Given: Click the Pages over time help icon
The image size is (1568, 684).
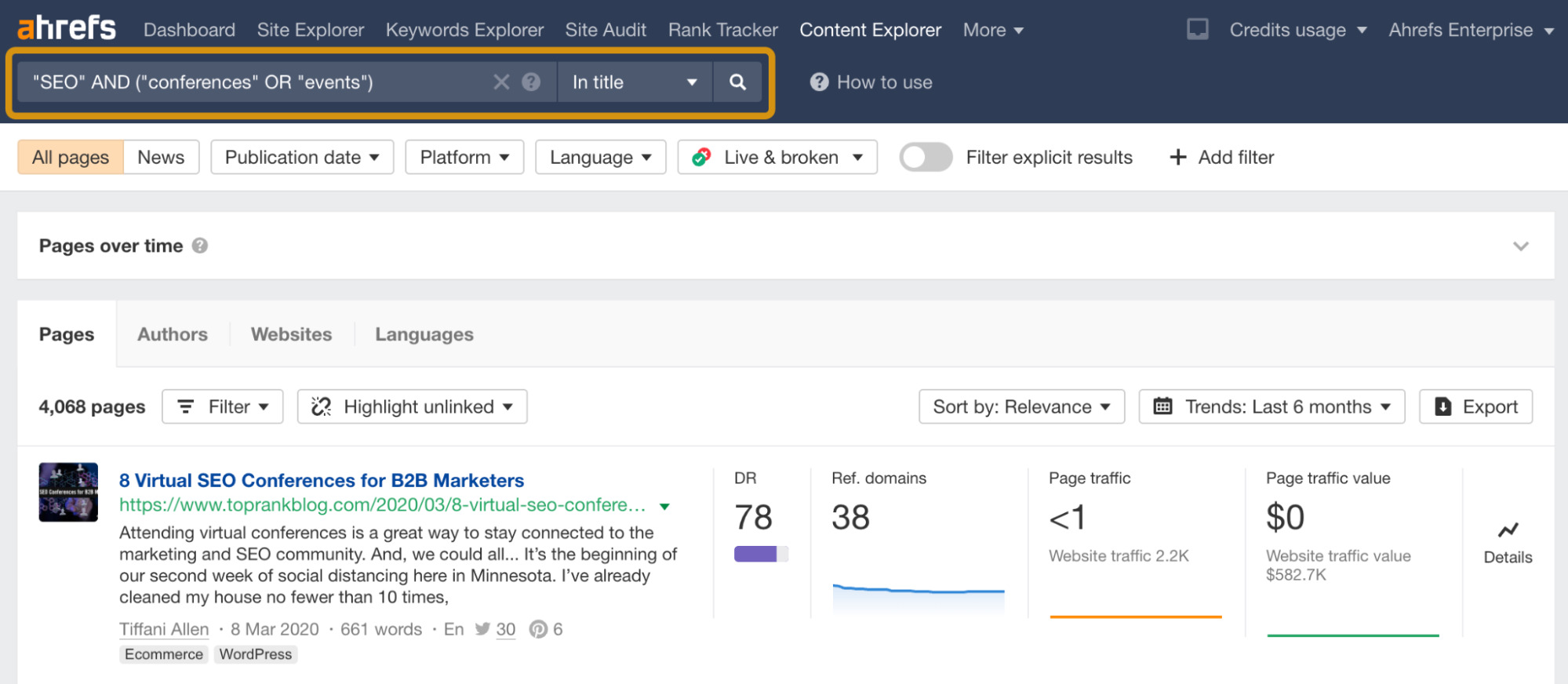Looking at the screenshot, I should (200, 246).
